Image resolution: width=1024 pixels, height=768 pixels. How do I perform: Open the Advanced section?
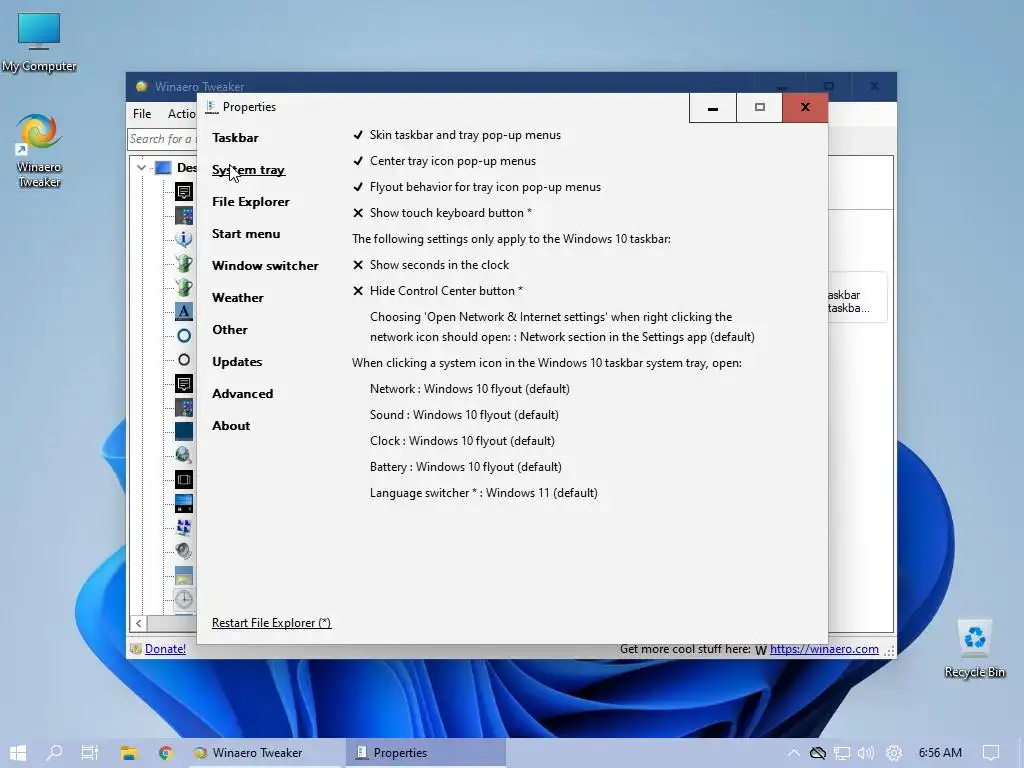pyautogui.click(x=242, y=394)
